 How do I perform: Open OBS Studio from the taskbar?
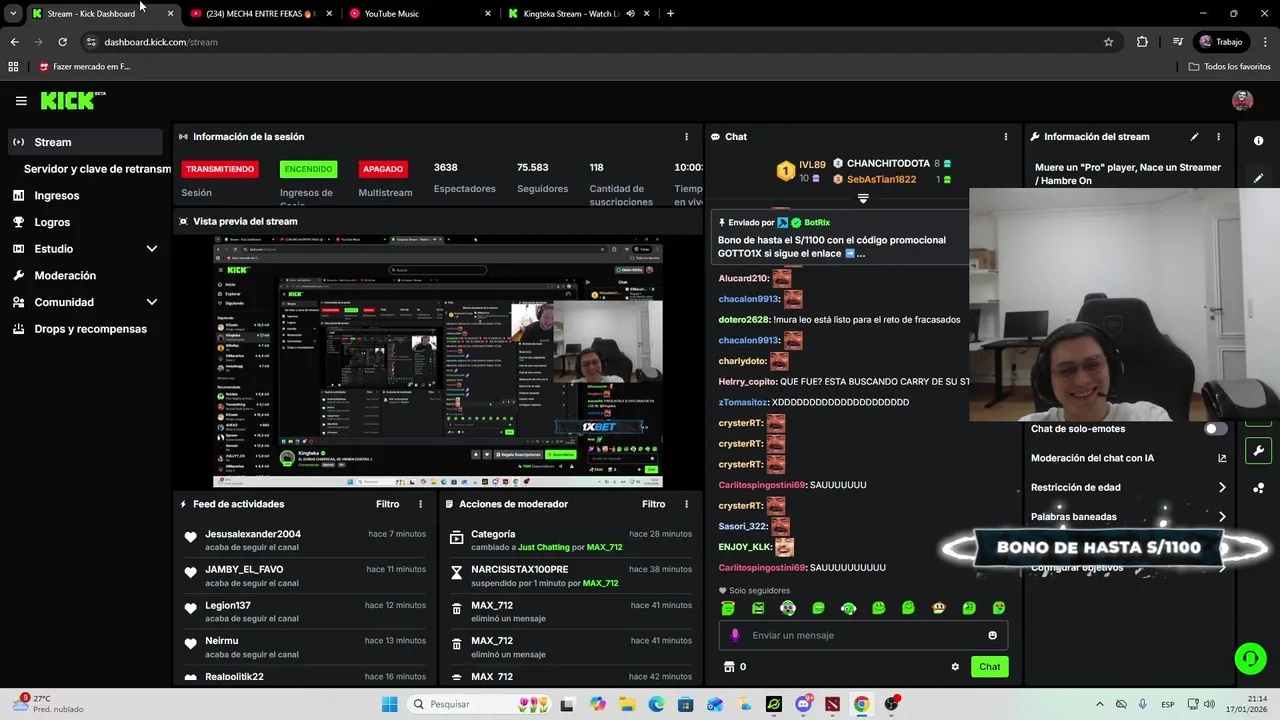(x=891, y=704)
